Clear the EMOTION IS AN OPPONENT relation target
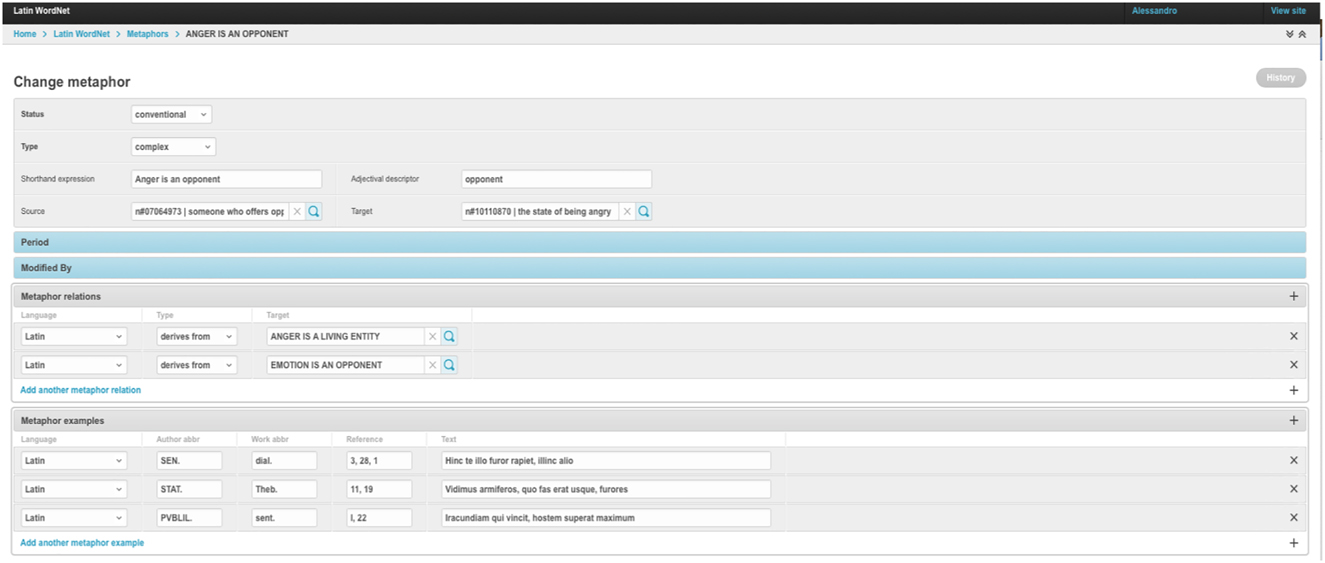This screenshot has height=563, width=1325. pyautogui.click(x=433, y=365)
